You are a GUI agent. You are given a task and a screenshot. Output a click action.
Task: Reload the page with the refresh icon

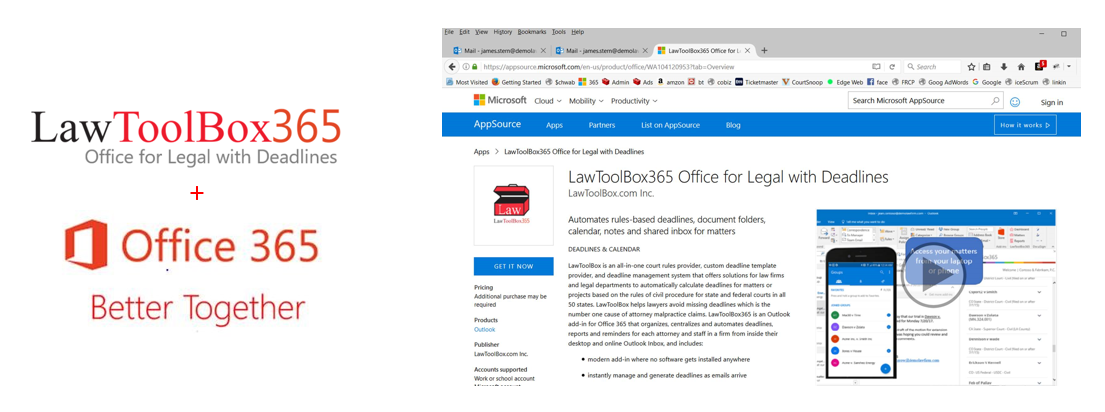(x=891, y=67)
